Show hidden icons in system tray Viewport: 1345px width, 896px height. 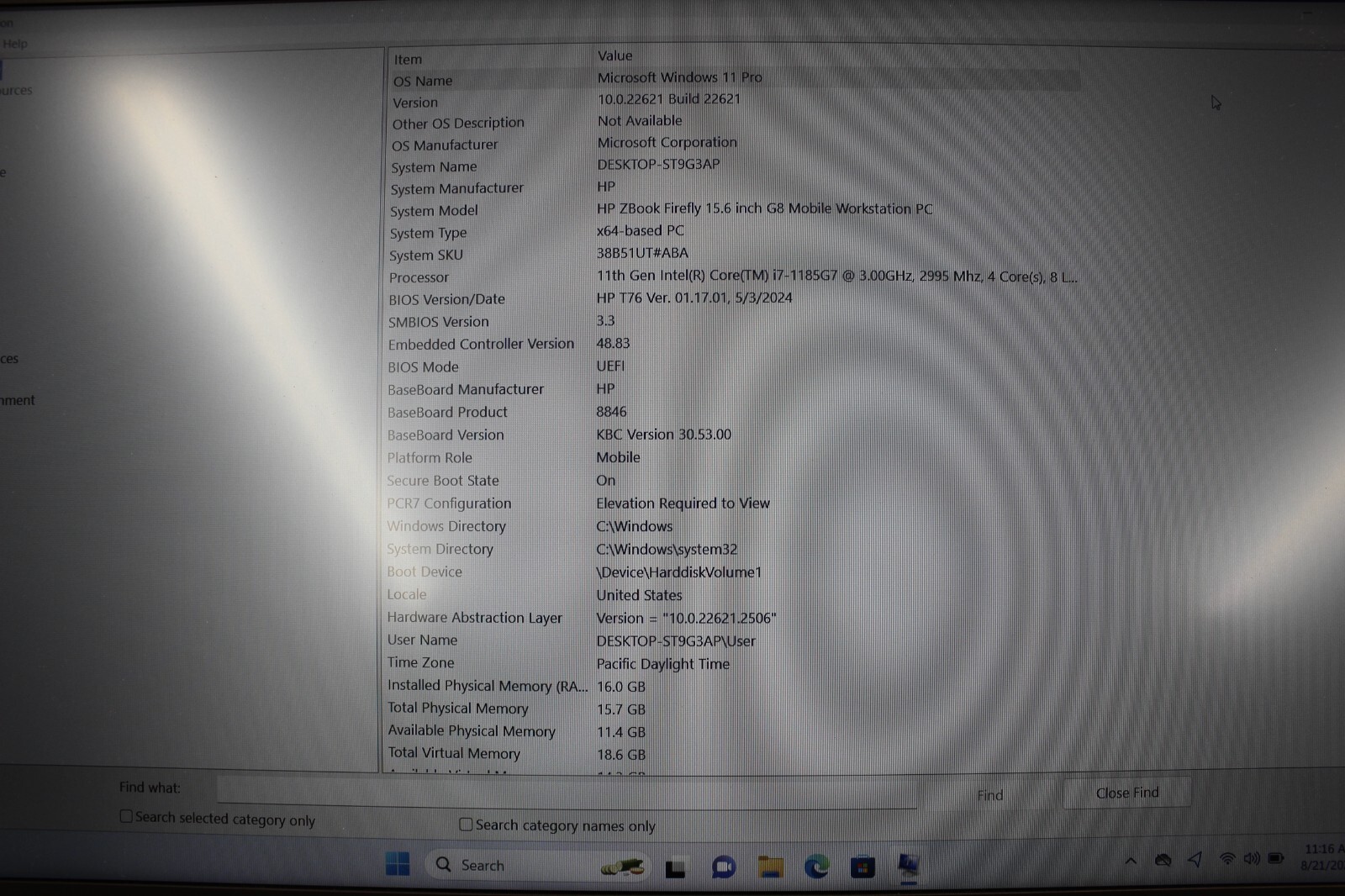1131,861
